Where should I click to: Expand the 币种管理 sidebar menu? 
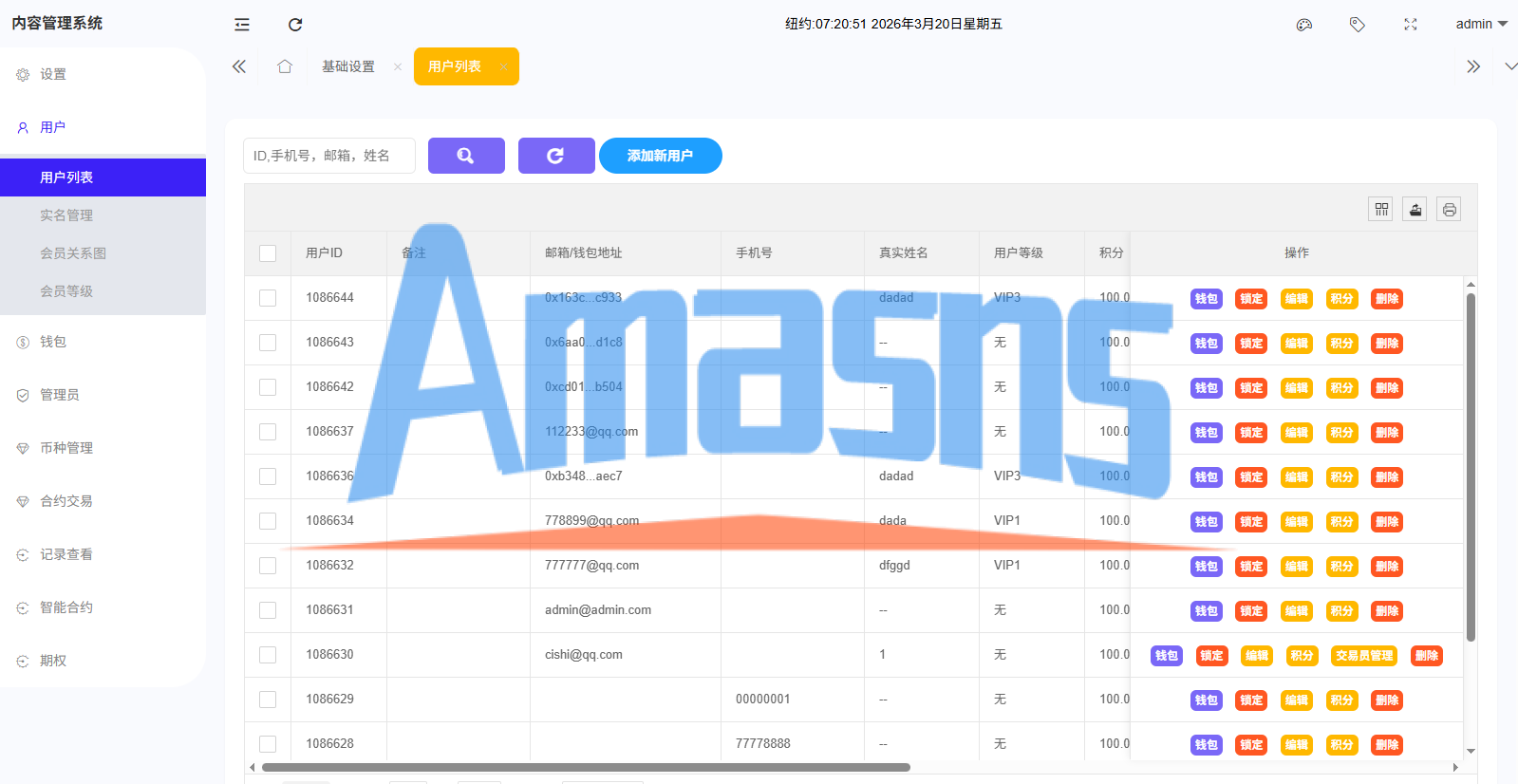103,448
